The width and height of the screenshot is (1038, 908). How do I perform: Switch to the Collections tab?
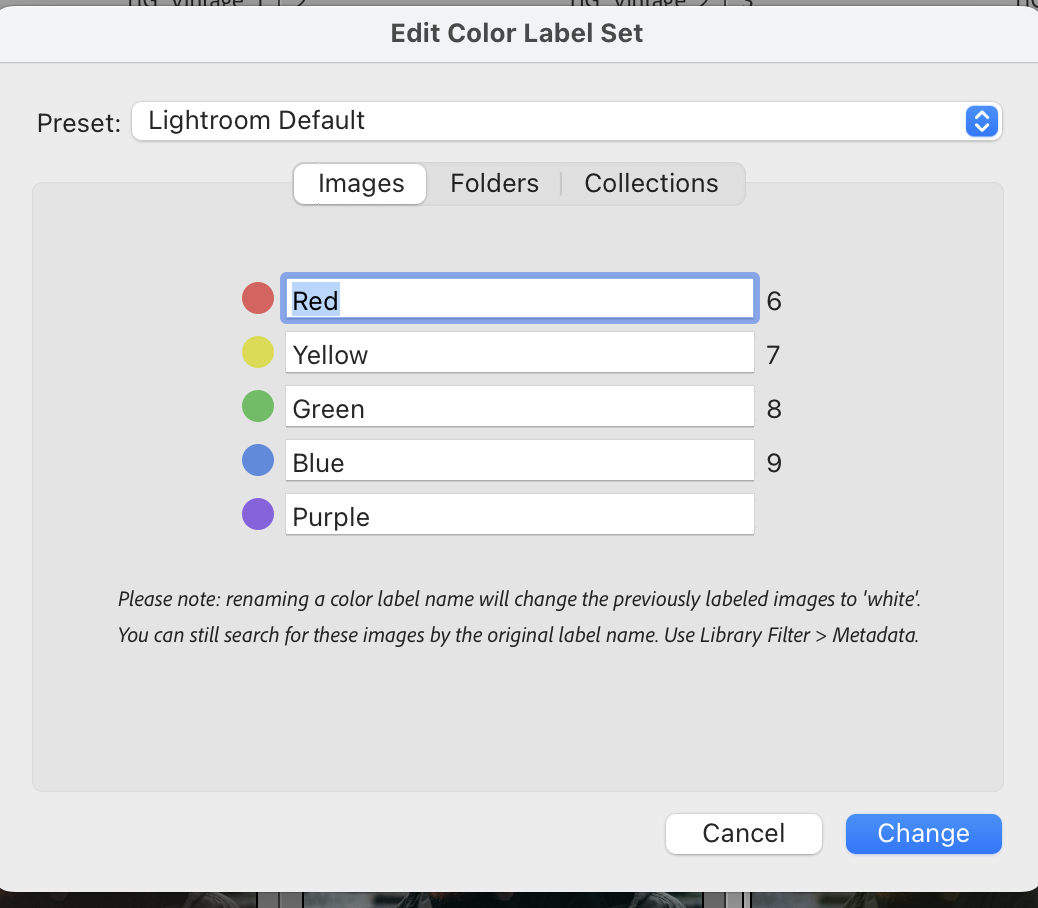[x=651, y=183]
